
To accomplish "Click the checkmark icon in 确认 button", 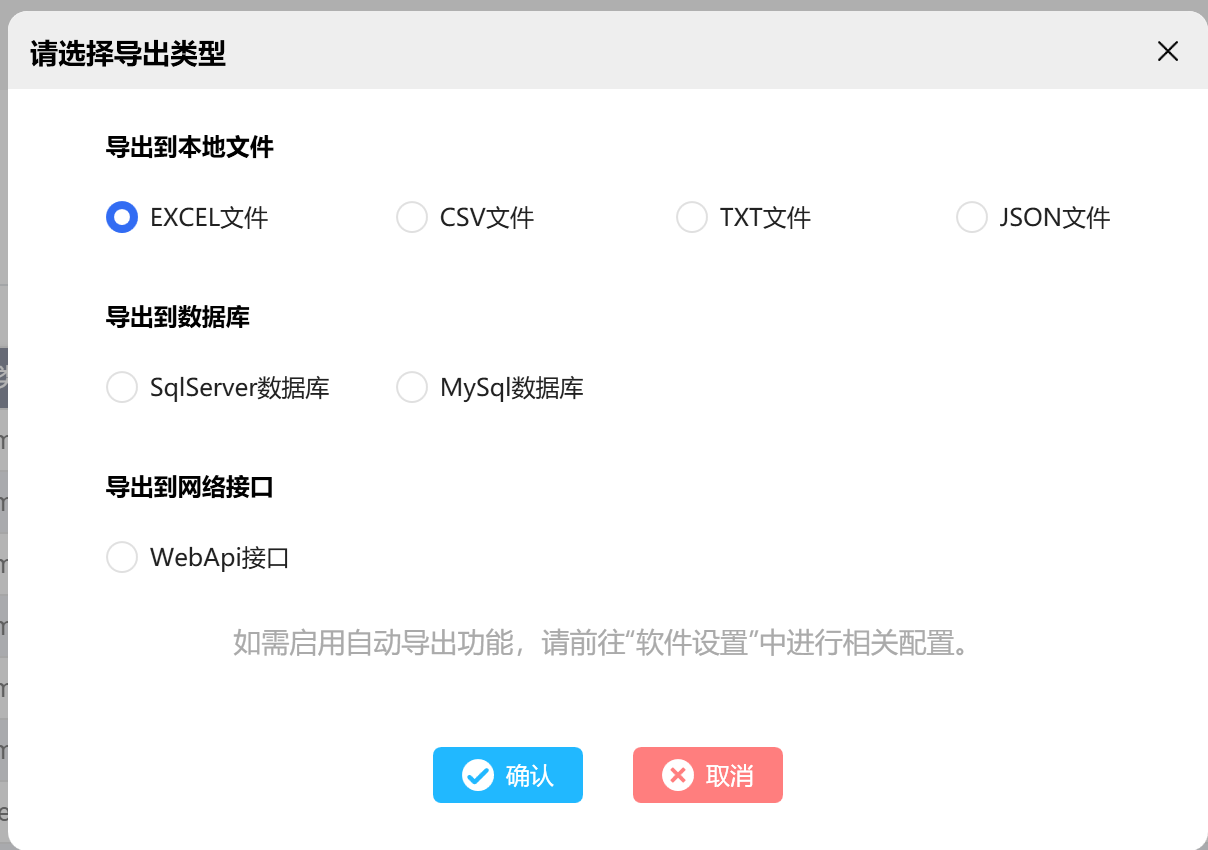I will pyautogui.click(x=478, y=775).
